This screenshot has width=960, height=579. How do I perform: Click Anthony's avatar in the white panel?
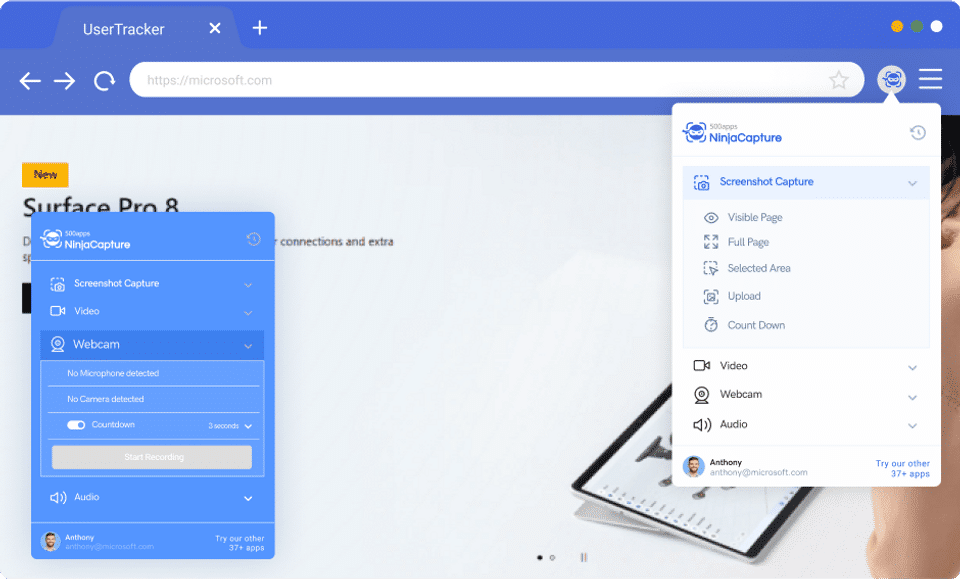694,467
